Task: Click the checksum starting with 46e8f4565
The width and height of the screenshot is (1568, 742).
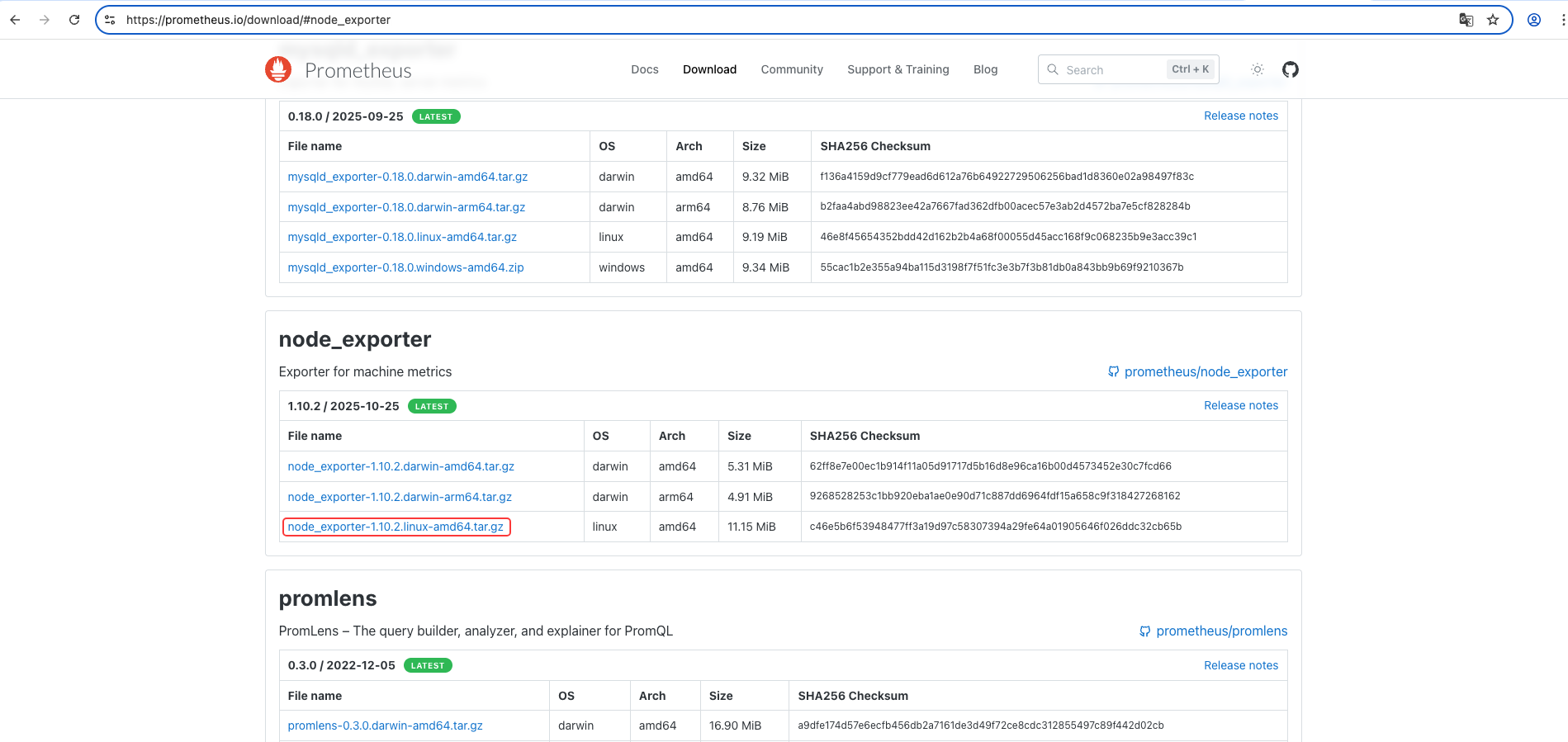Action: pos(1008,237)
